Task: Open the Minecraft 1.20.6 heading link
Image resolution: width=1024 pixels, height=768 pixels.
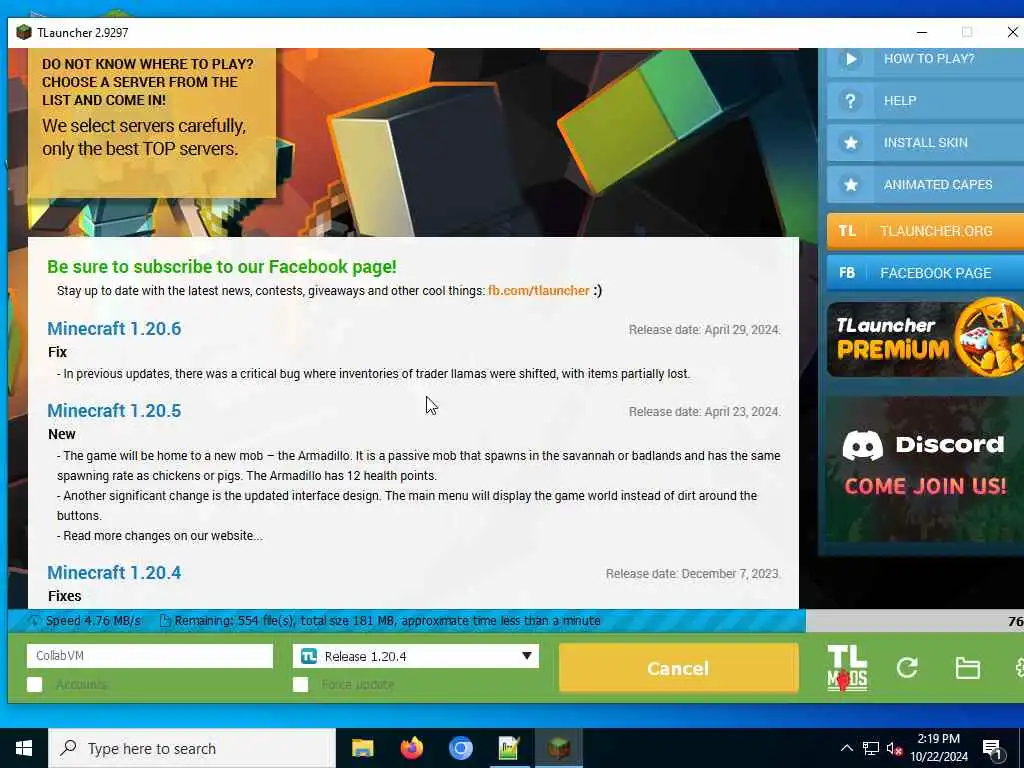Action: click(x=114, y=328)
